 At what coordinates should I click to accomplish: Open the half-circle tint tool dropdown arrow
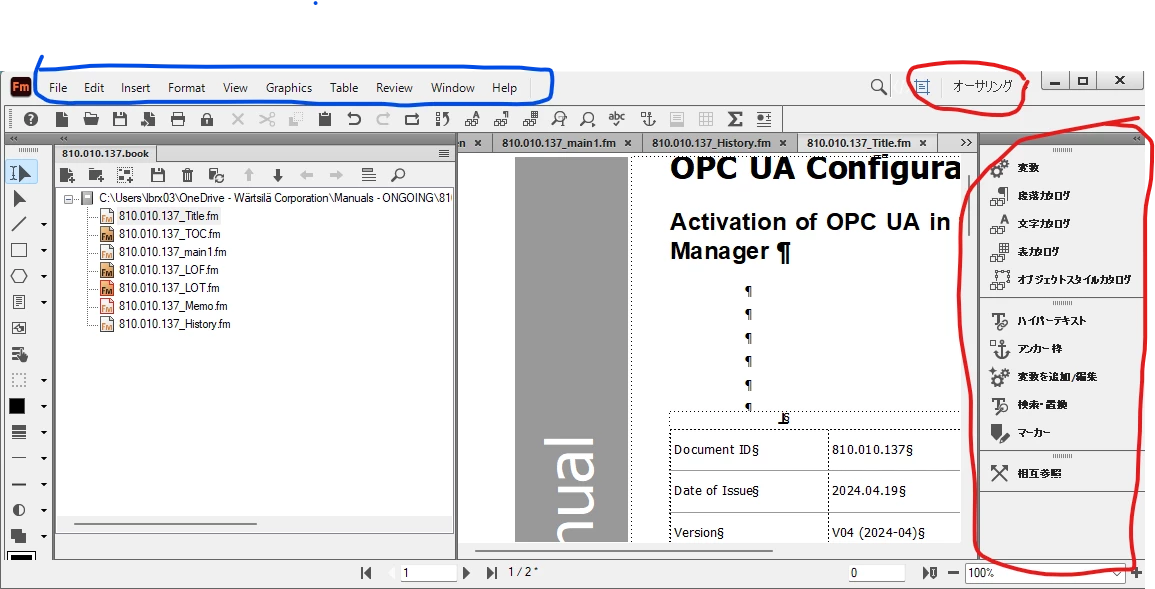(x=43, y=510)
